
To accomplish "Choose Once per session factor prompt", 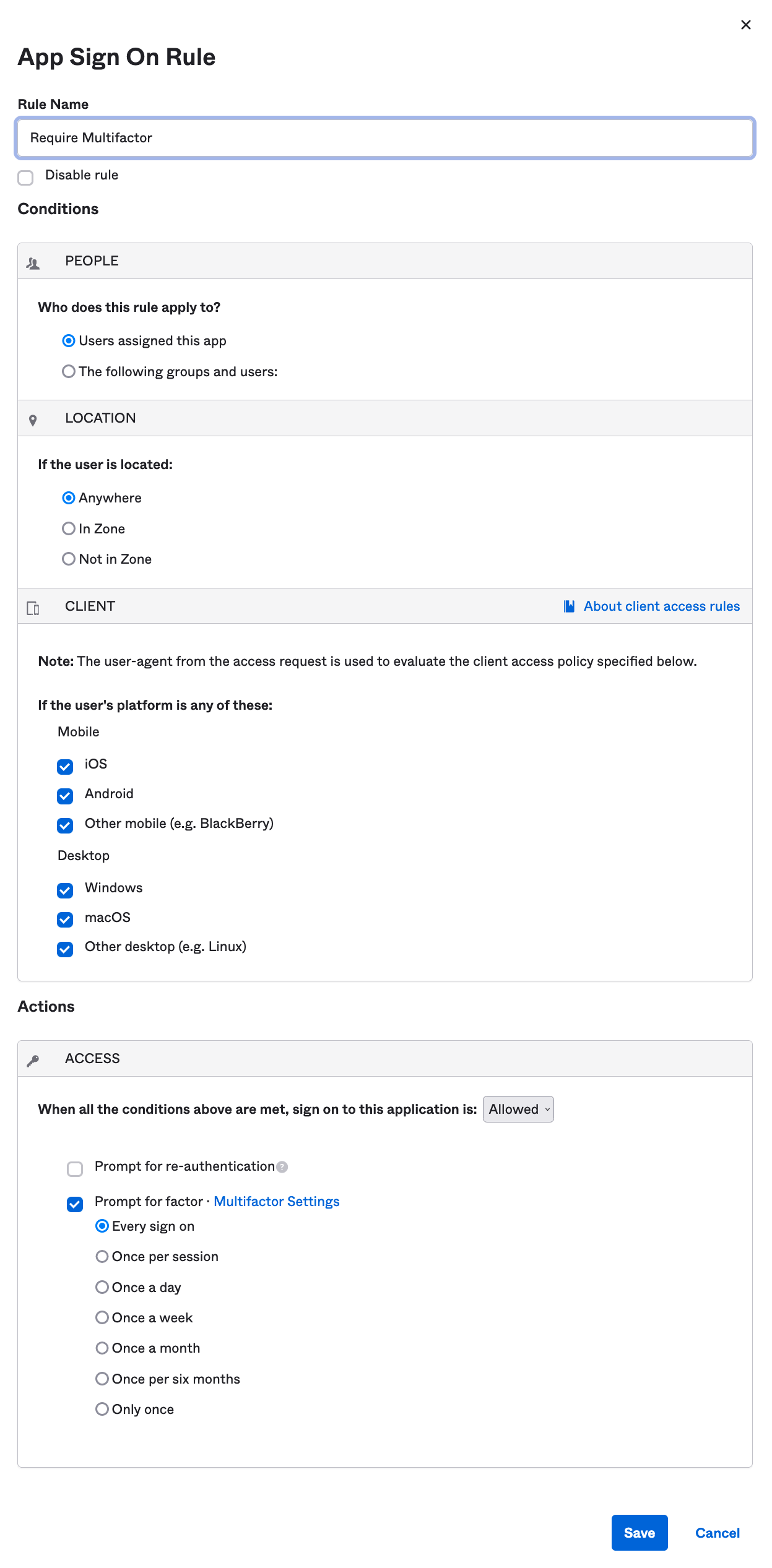I will (102, 1256).
